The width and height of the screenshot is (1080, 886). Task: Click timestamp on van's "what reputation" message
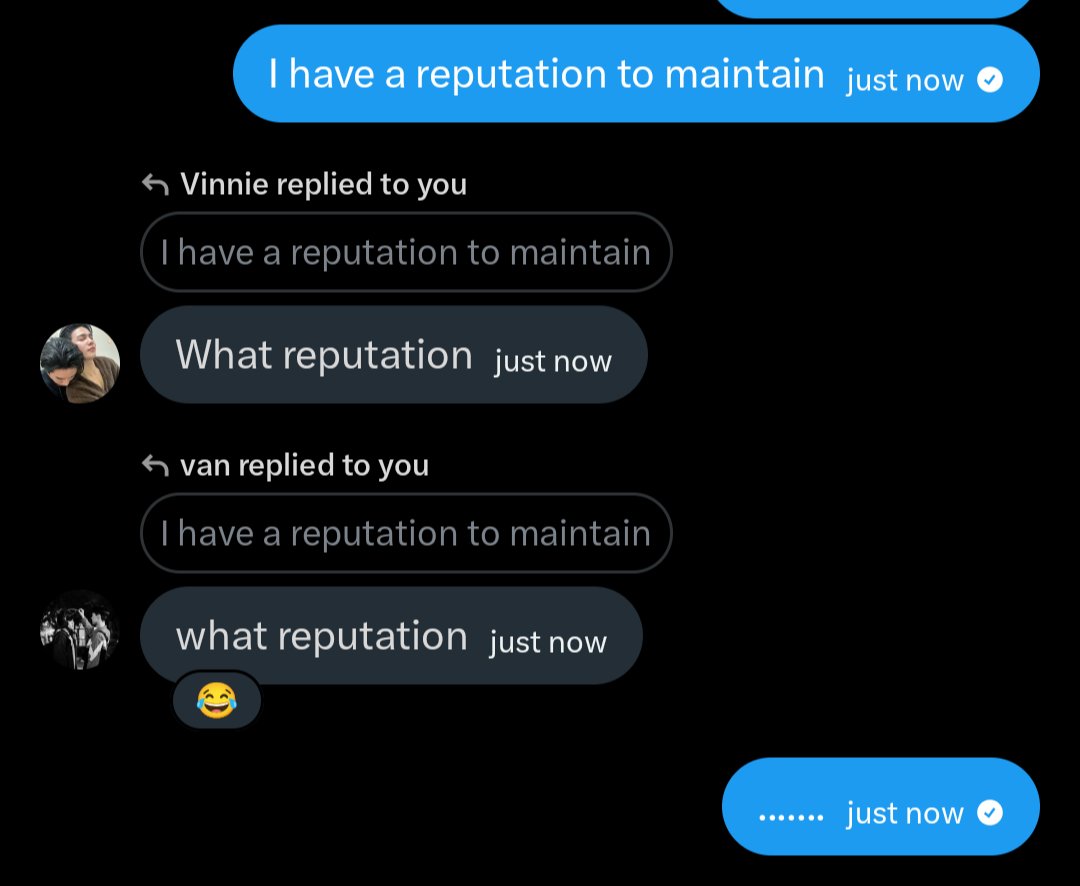tap(548, 642)
